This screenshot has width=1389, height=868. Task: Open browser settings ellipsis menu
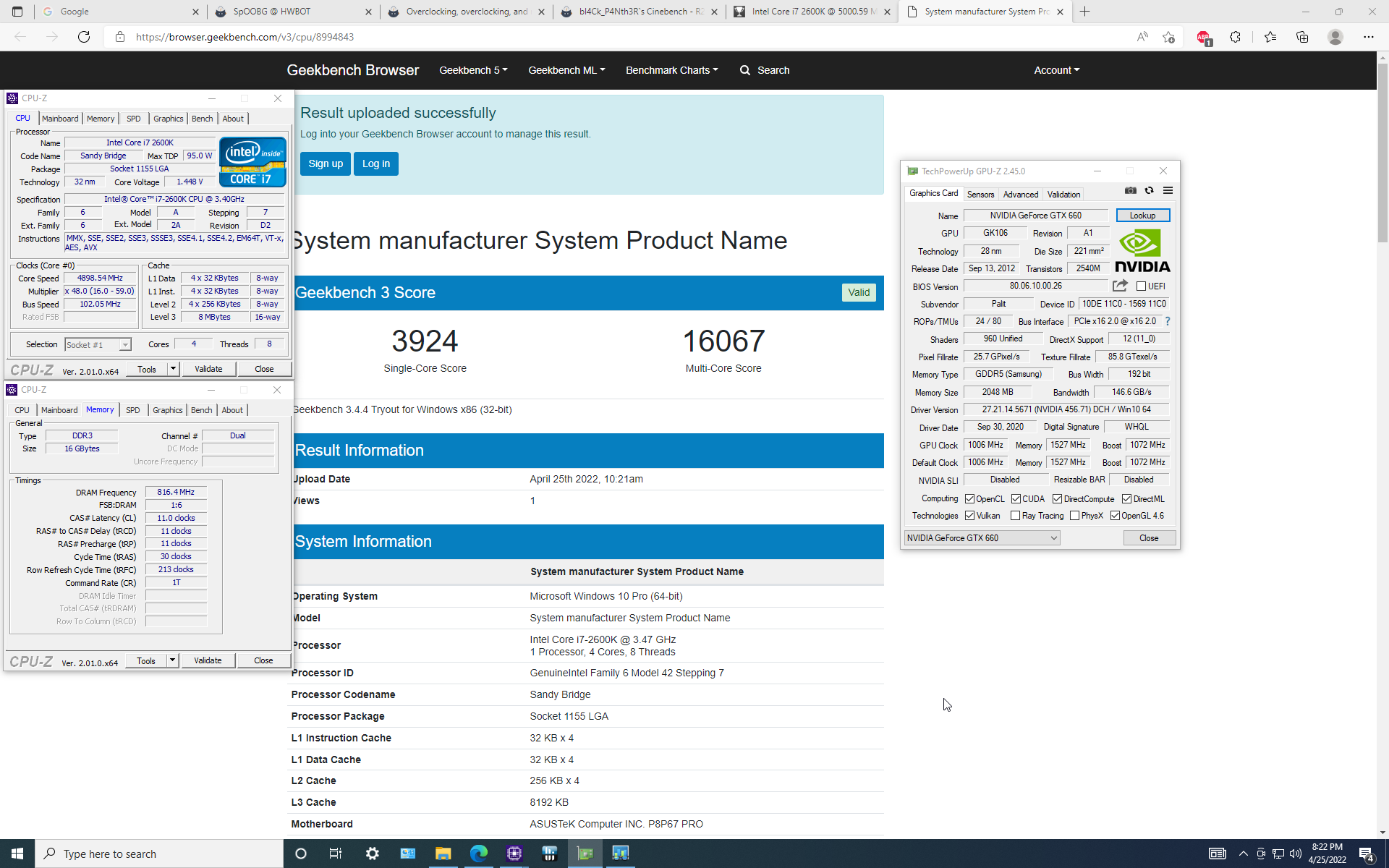point(1368,37)
